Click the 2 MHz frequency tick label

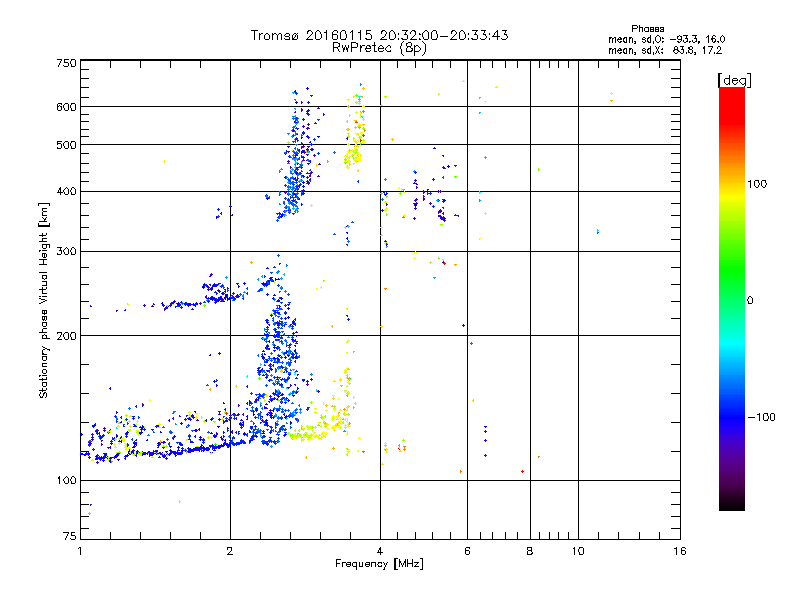(230, 551)
